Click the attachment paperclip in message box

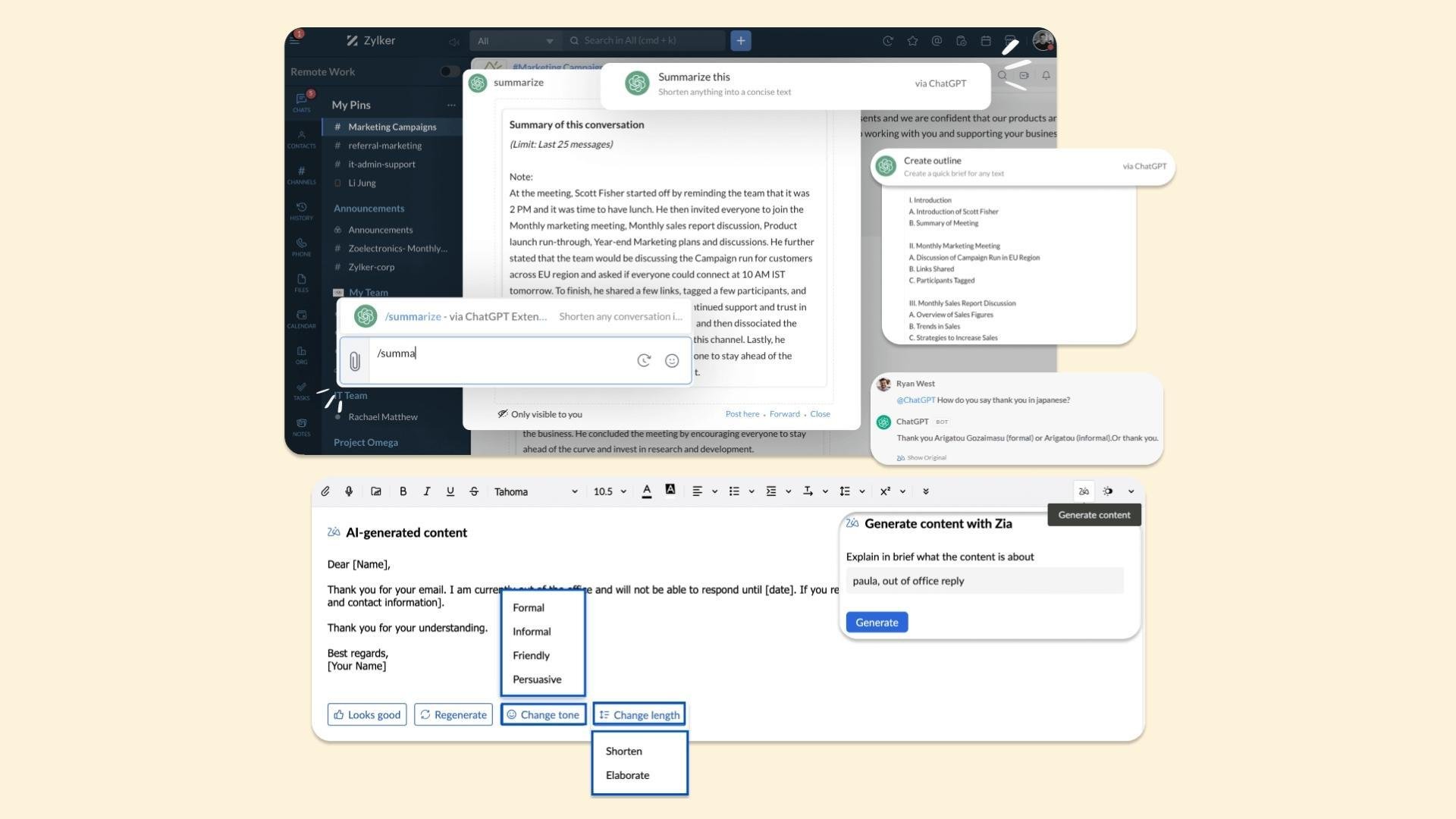354,361
